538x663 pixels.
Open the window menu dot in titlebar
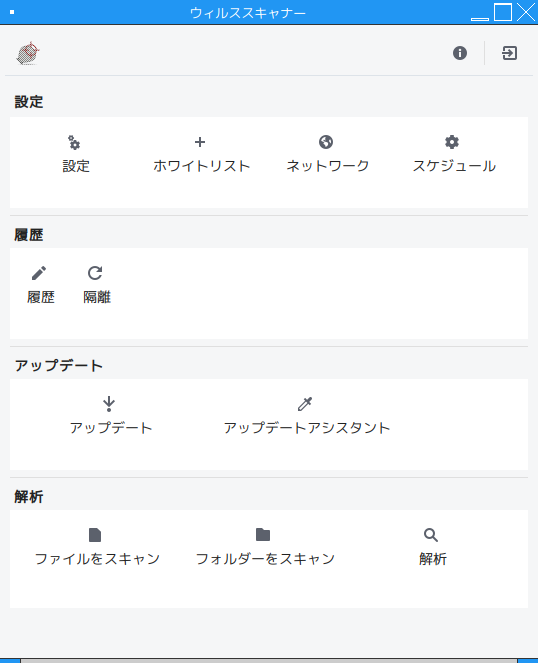(x=12, y=12)
